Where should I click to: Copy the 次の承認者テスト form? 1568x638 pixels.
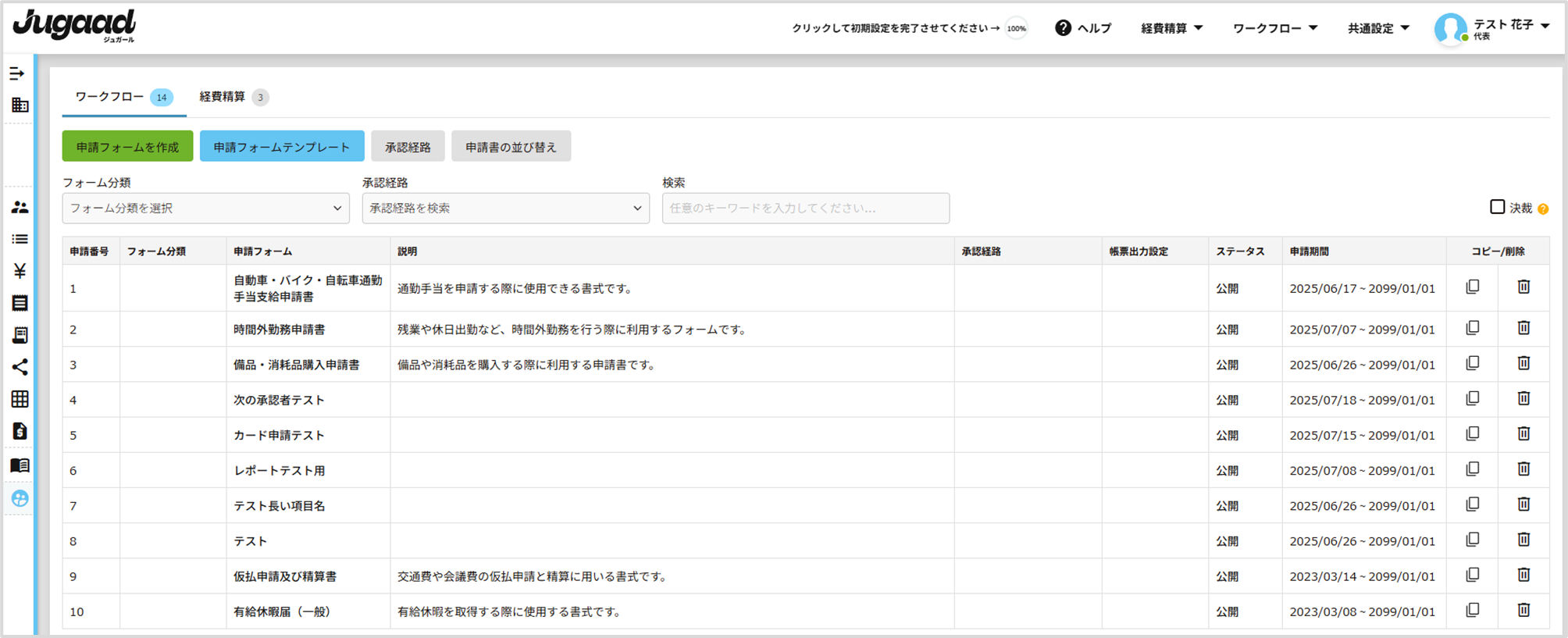tap(1473, 399)
